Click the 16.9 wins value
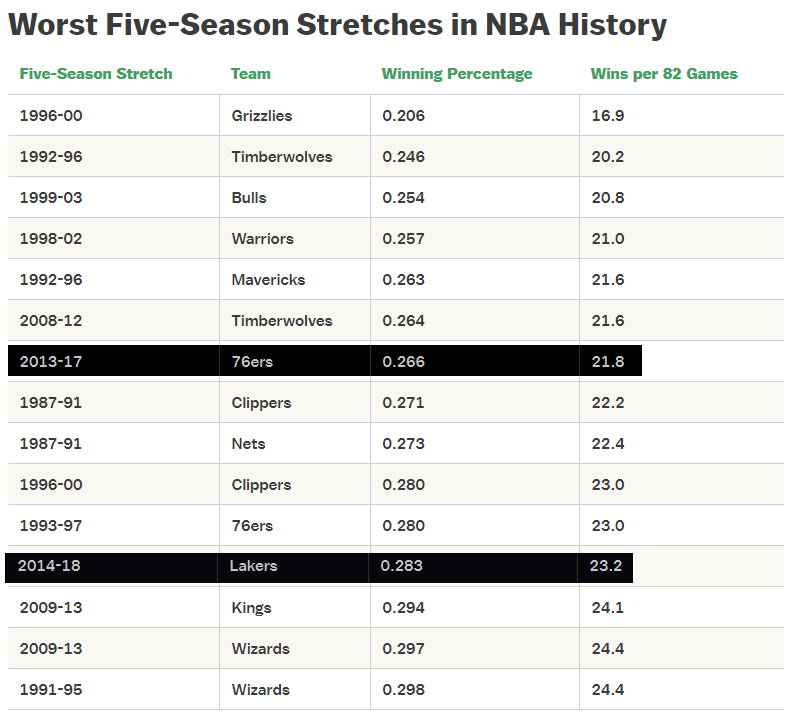 click(x=608, y=116)
